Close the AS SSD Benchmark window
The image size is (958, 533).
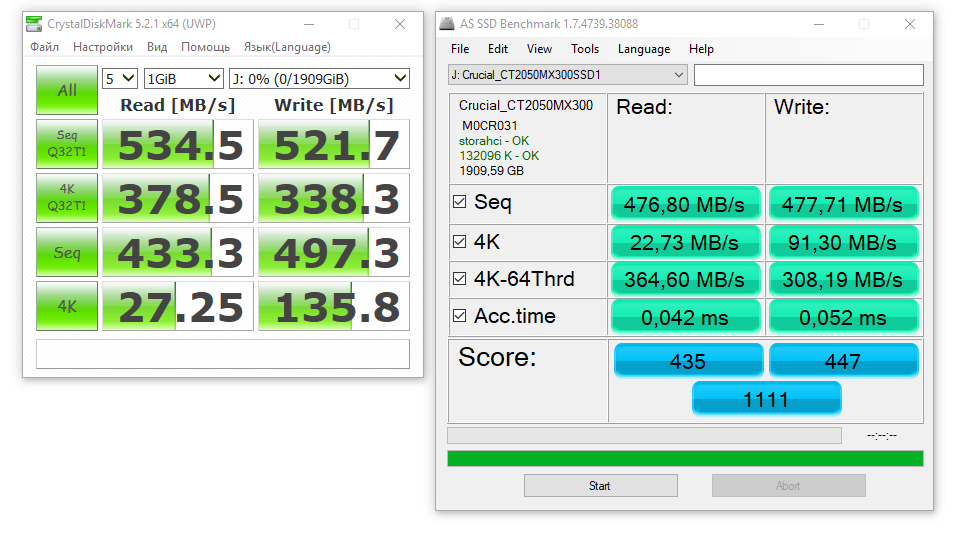910,24
